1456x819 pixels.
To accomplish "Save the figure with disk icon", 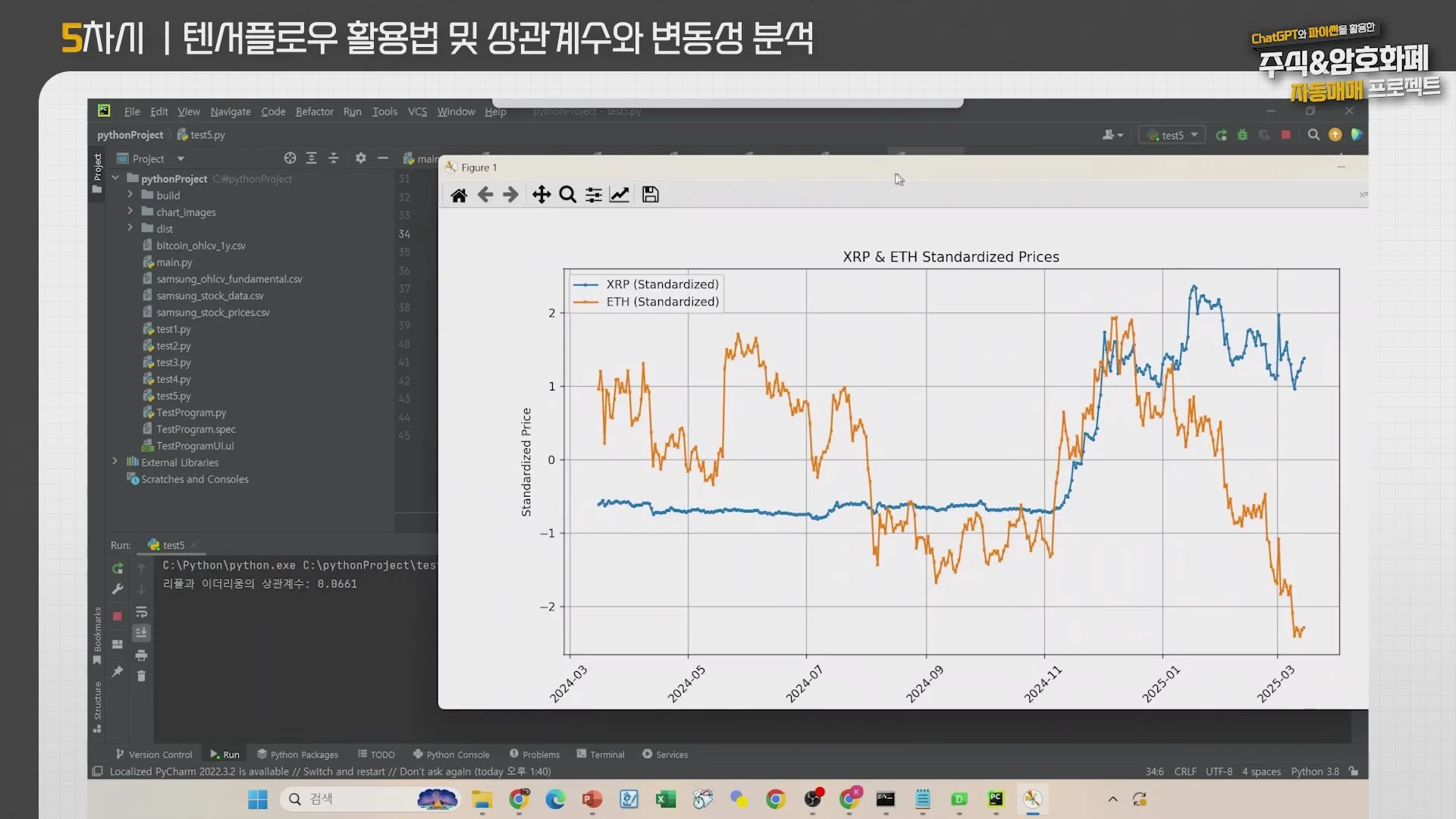I will tap(650, 195).
